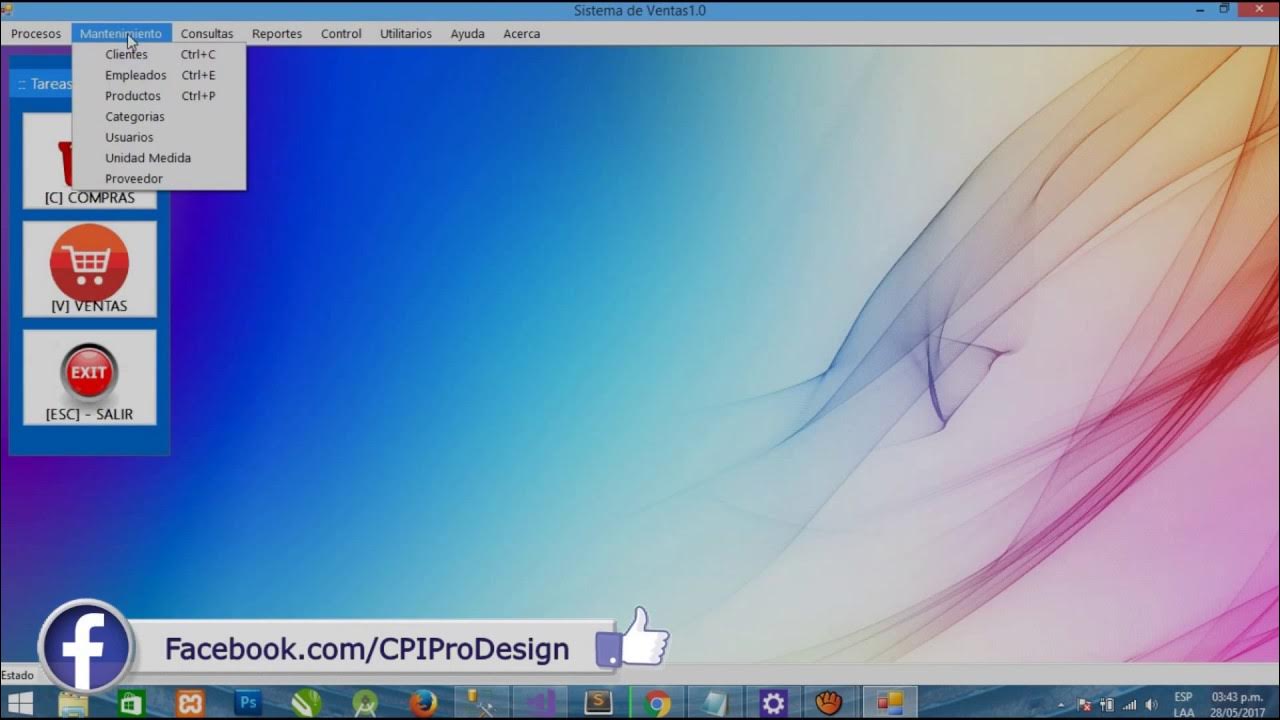The height and width of the screenshot is (720, 1280).
Task: Open the Reportes menu
Action: pos(277,34)
